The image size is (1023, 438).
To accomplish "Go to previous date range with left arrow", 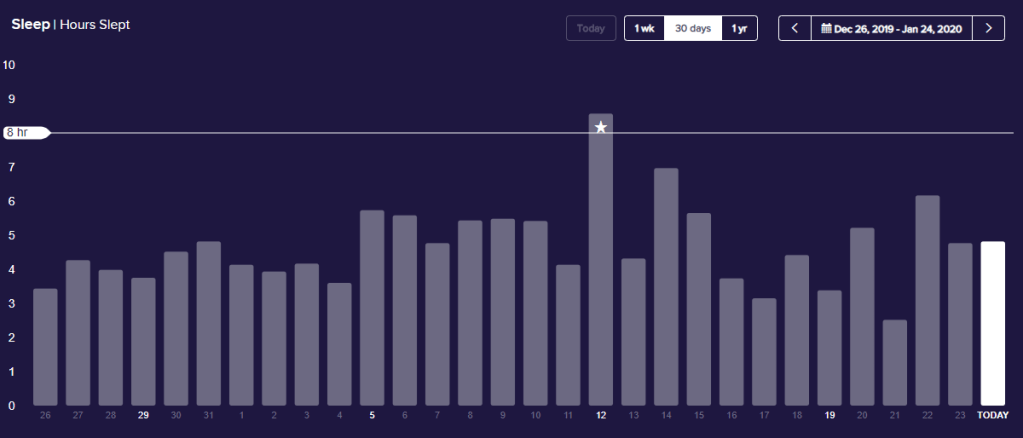I will 795,28.
